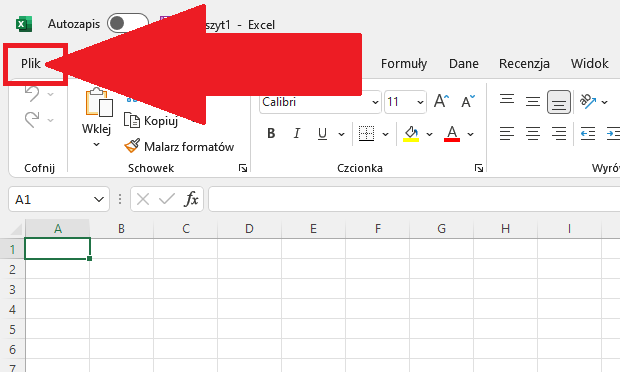The image size is (620, 372).
Task: Apply bold formatting
Action: 271,134
